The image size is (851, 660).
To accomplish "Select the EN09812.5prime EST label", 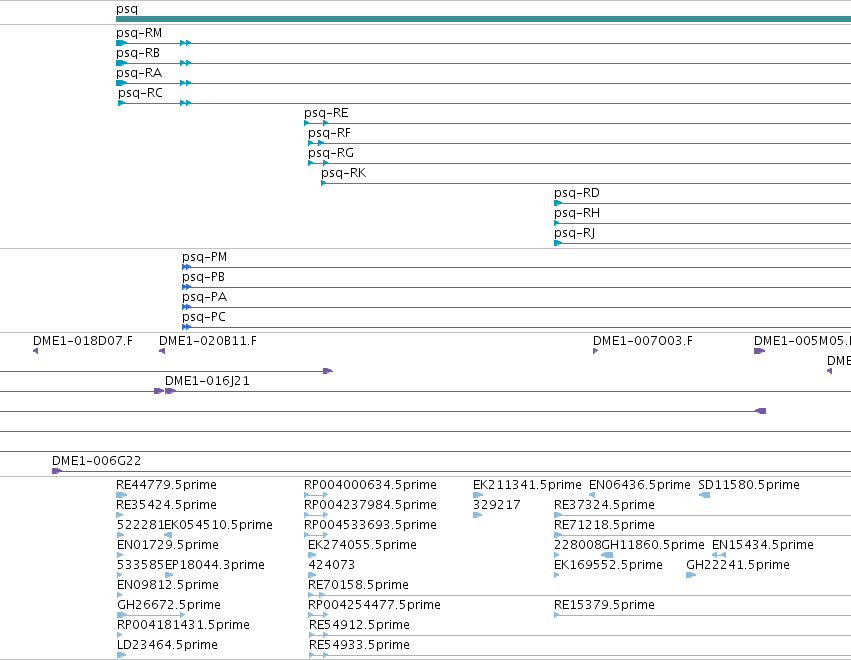I will 168,585.
